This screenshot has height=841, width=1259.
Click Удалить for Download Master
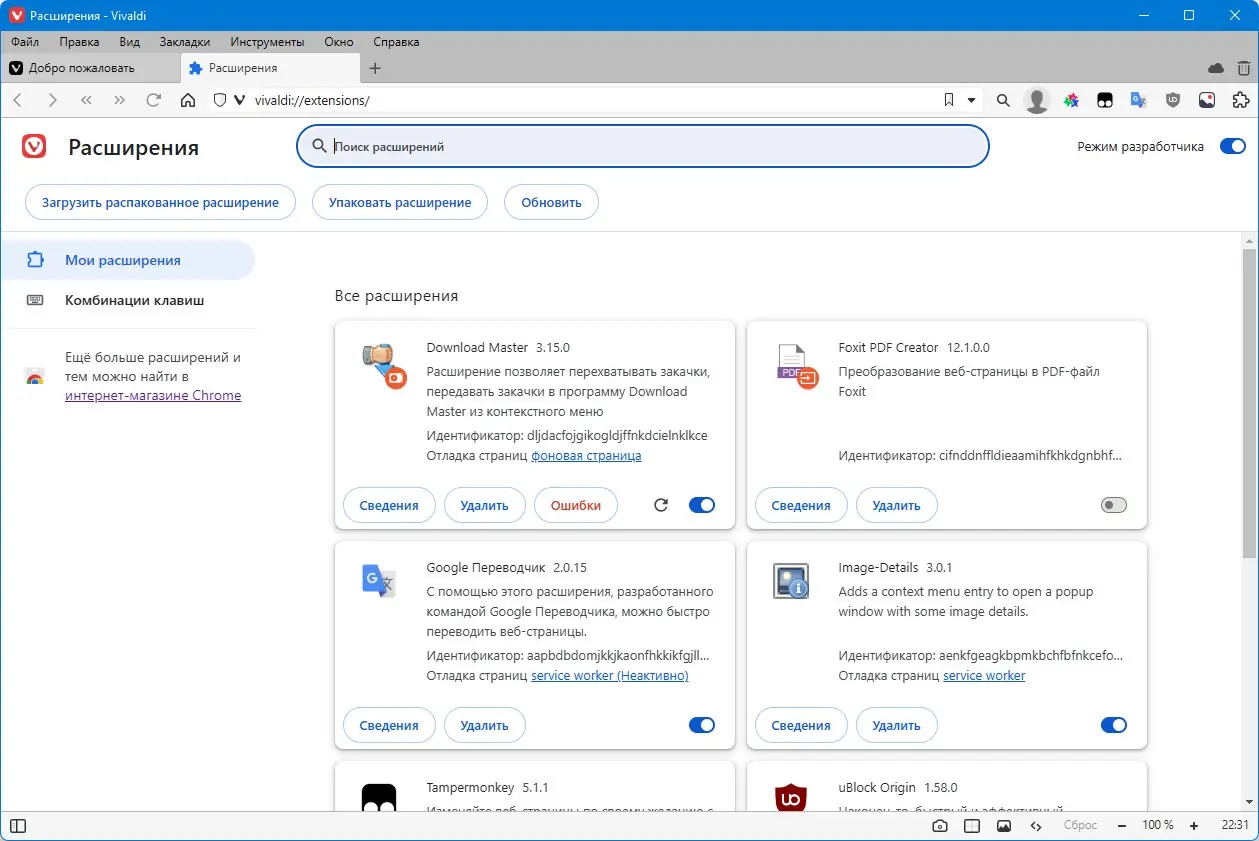pyautogui.click(x=485, y=505)
